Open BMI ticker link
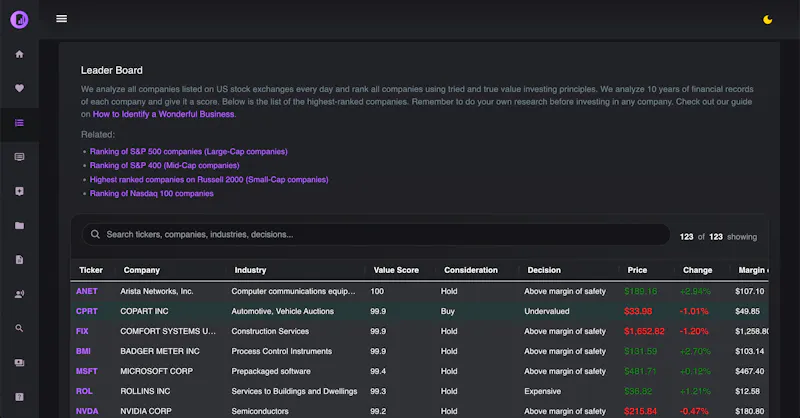 [x=83, y=351]
